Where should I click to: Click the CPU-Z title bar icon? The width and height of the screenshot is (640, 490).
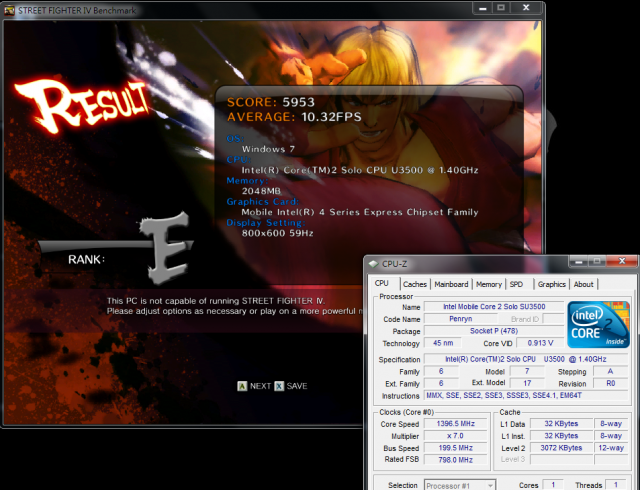click(x=373, y=264)
